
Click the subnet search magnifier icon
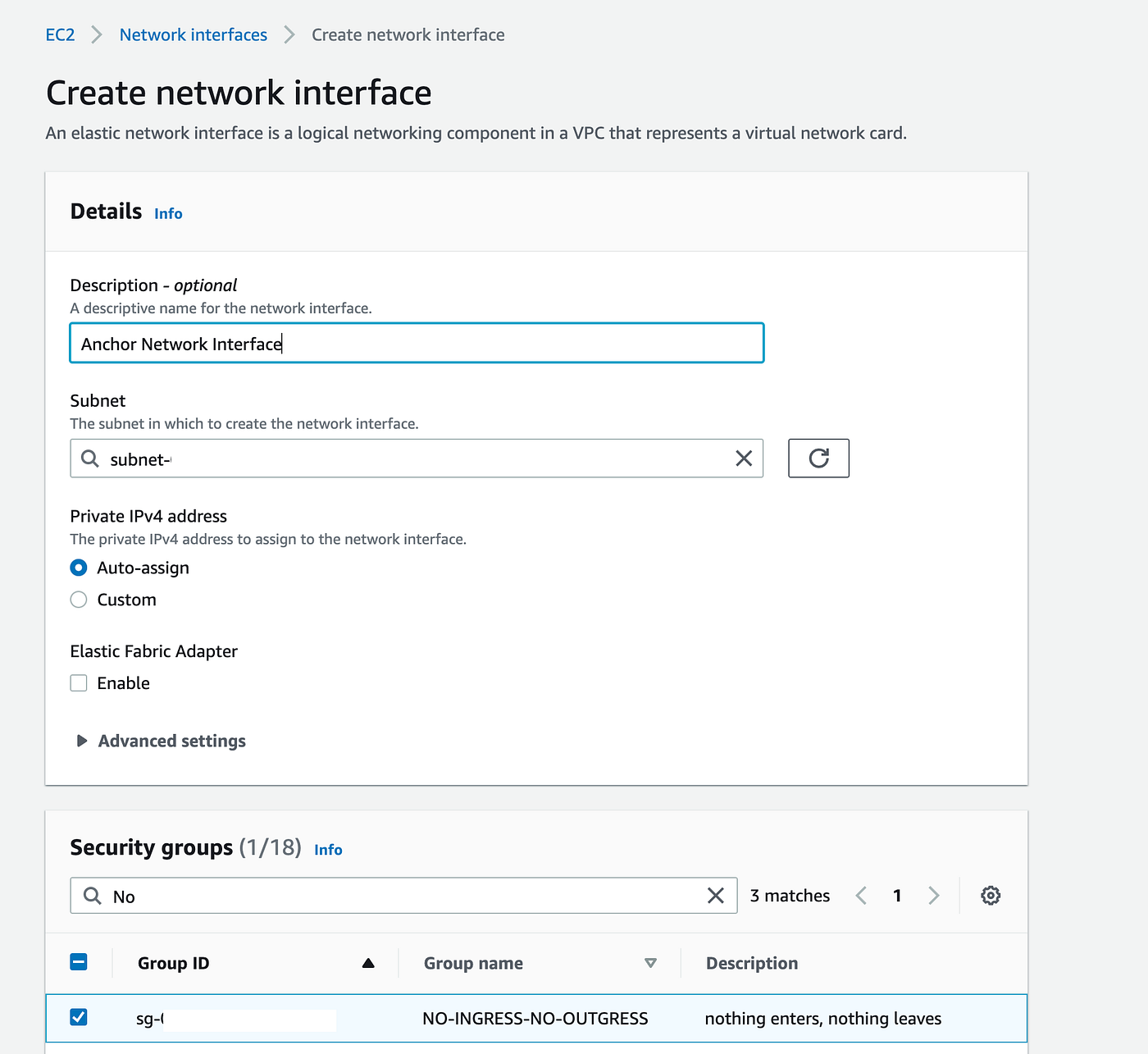(x=90, y=459)
